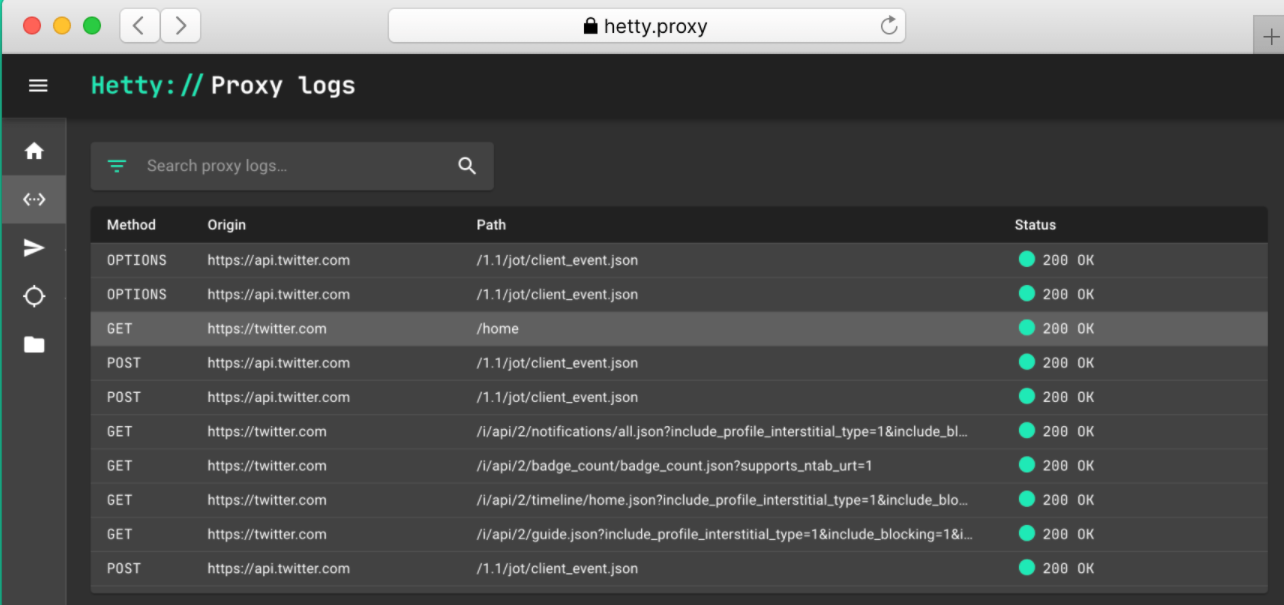Image resolution: width=1284 pixels, height=605 pixels.
Task: Open the Sender paper plane icon
Action: pos(34,248)
